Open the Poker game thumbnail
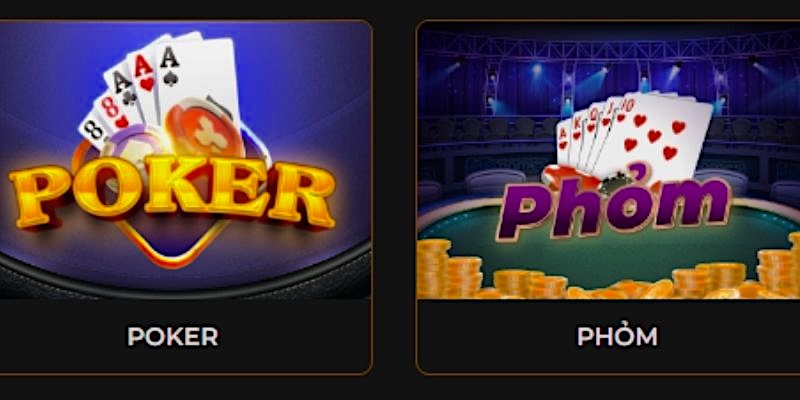The image size is (800, 400). 185,160
